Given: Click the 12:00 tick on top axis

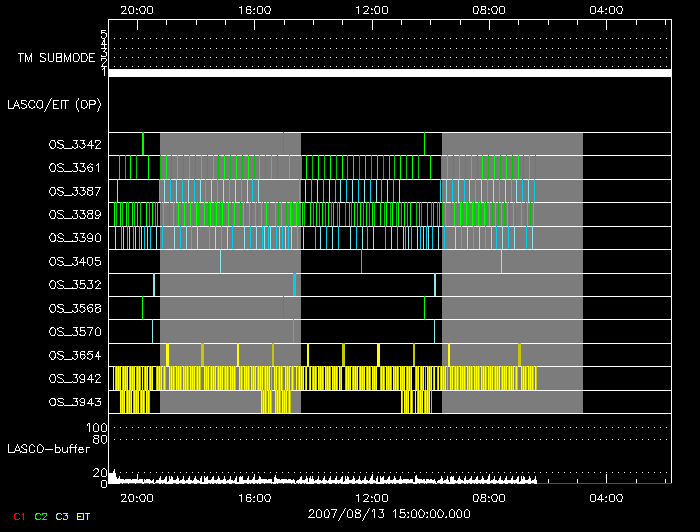Looking at the screenshot, I should [372, 9].
